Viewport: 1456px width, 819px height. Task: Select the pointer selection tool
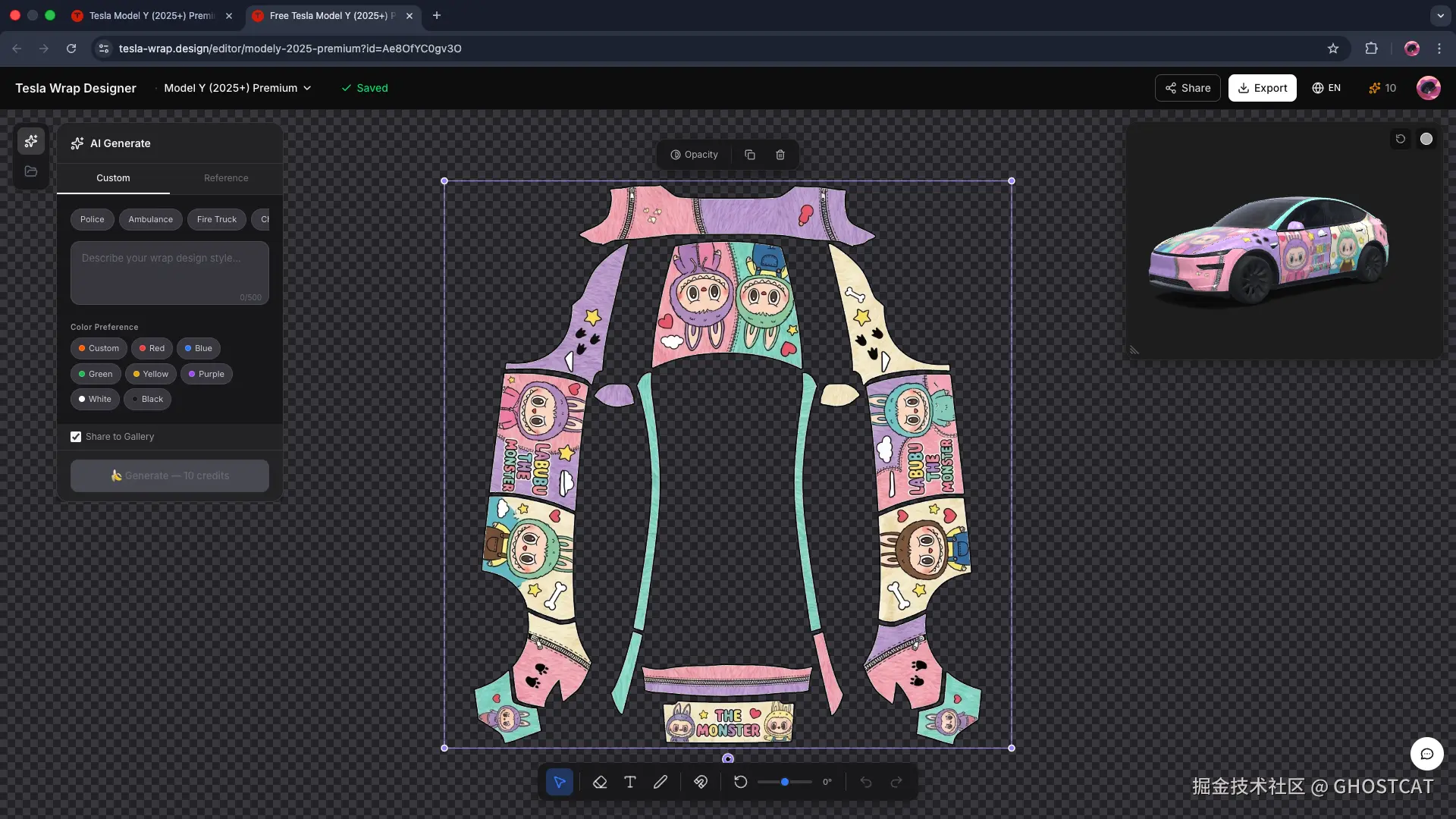point(560,782)
